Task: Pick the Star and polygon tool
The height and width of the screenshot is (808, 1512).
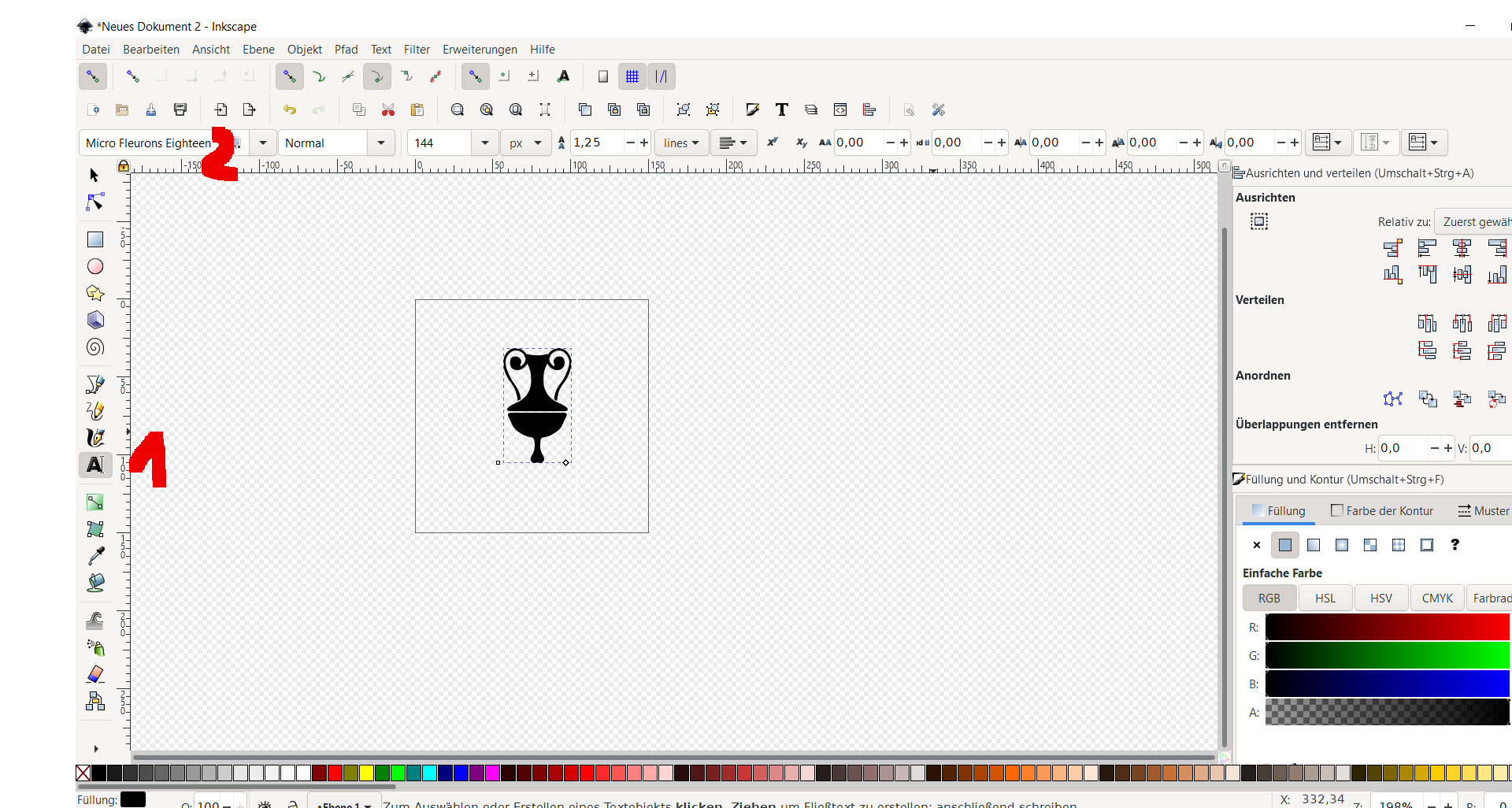Action: pos(95,293)
